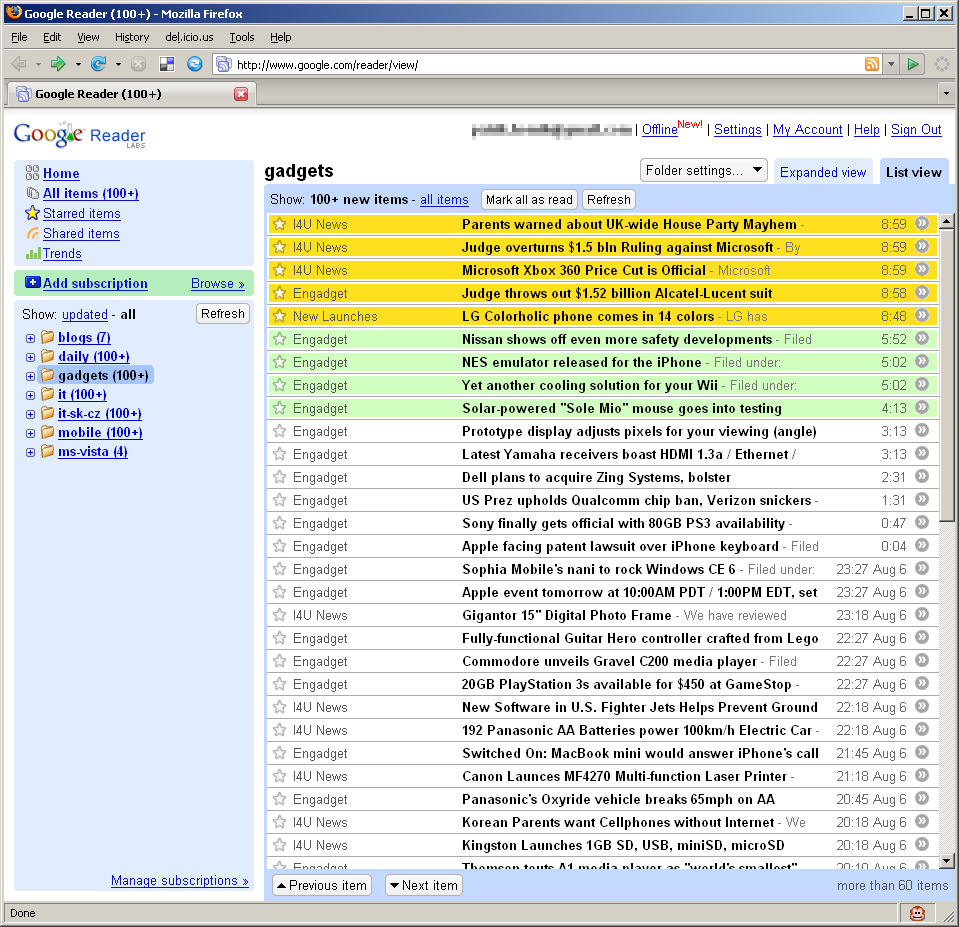
Task: Switch to Expanded view tab
Action: pyautogui.click(x=823, y=172)
